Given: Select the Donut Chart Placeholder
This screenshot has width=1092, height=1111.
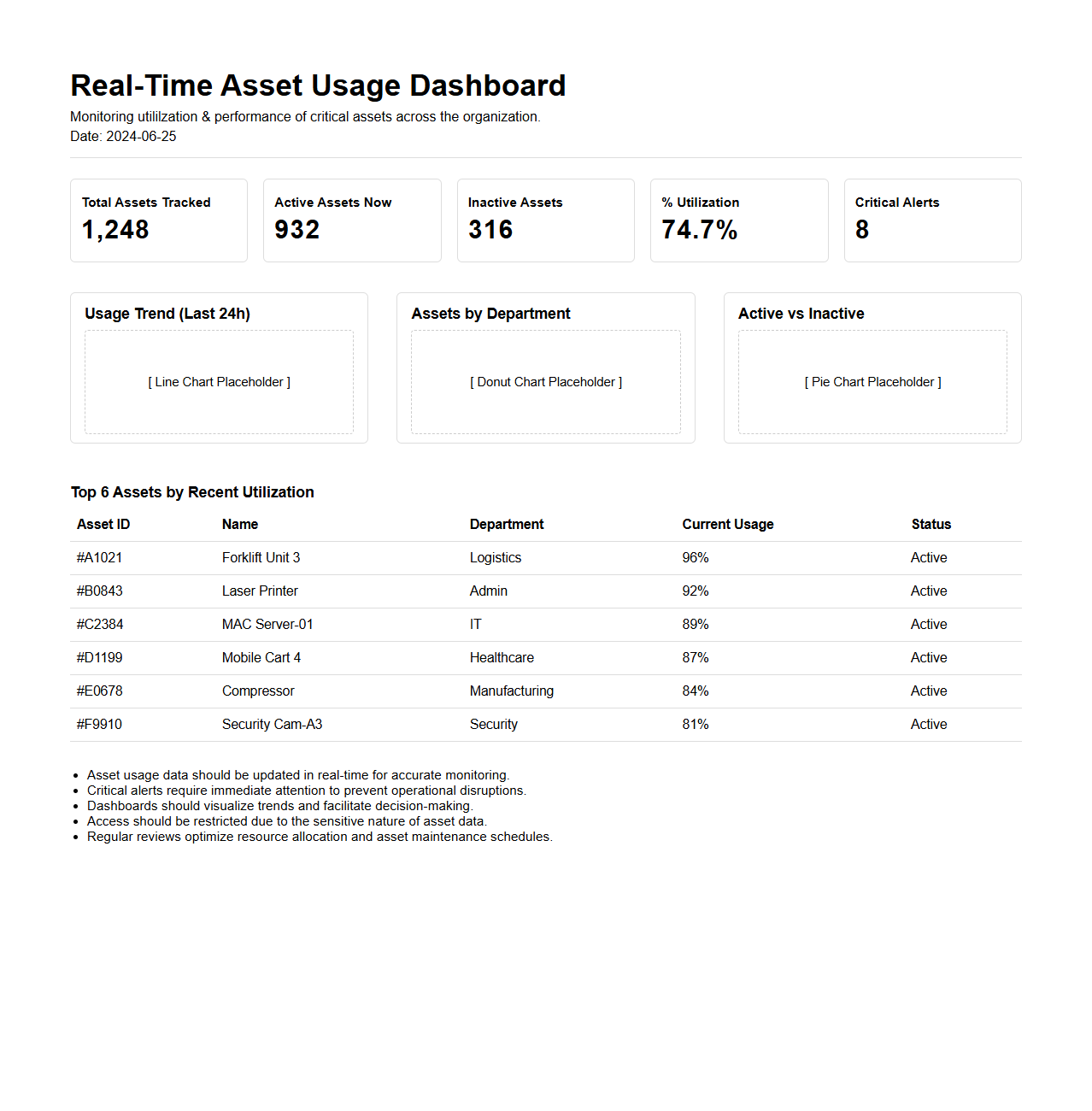Looking at the screenshot, I should 545,382.
